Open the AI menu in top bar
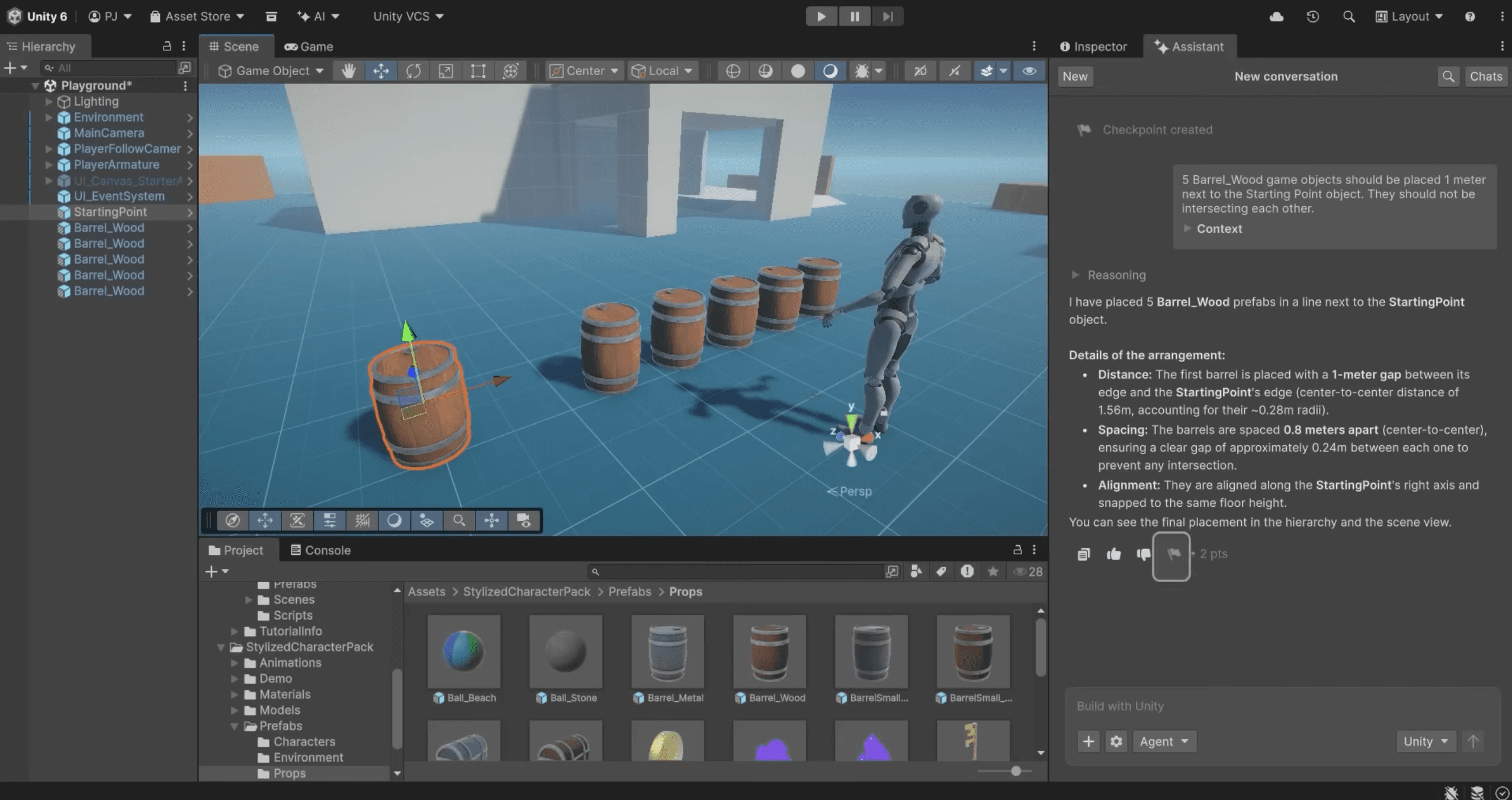This screenshot has height=800, width=1512. [318, 17]
